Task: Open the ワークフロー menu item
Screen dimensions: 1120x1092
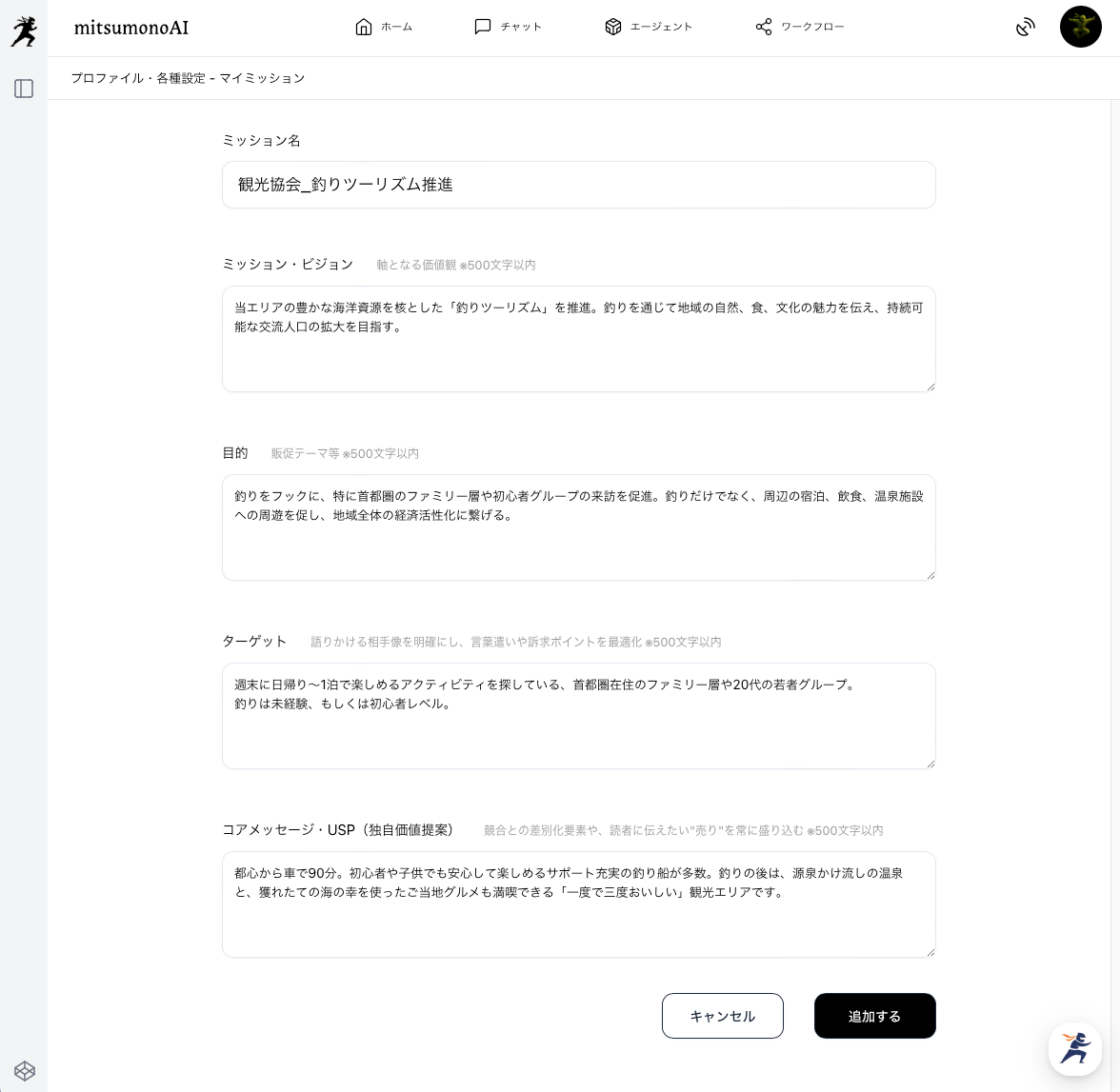Action: tap(812, 27)
